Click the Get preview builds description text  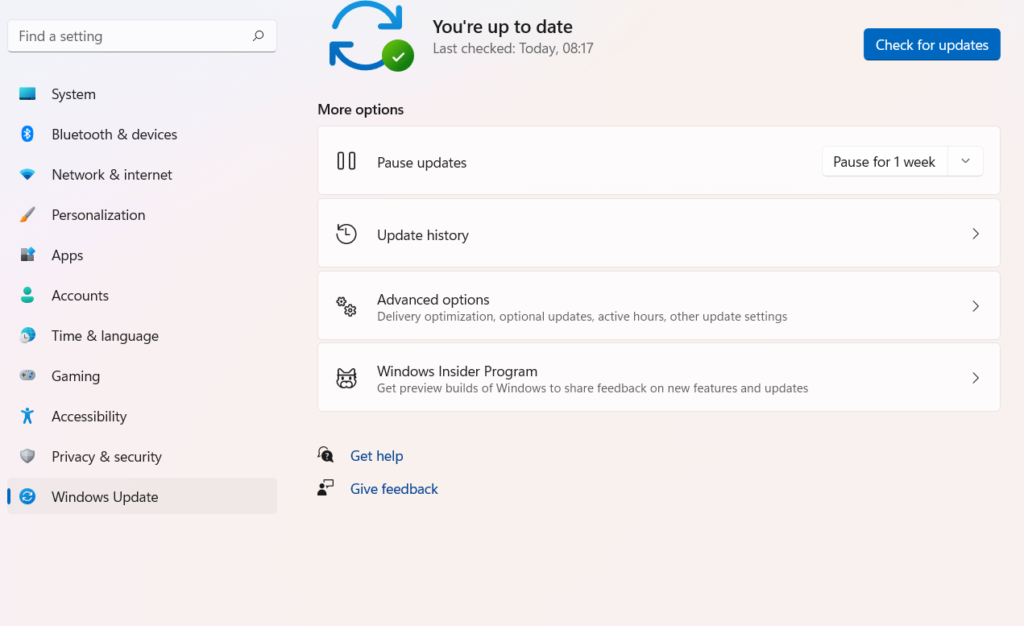tap(592, 388)
